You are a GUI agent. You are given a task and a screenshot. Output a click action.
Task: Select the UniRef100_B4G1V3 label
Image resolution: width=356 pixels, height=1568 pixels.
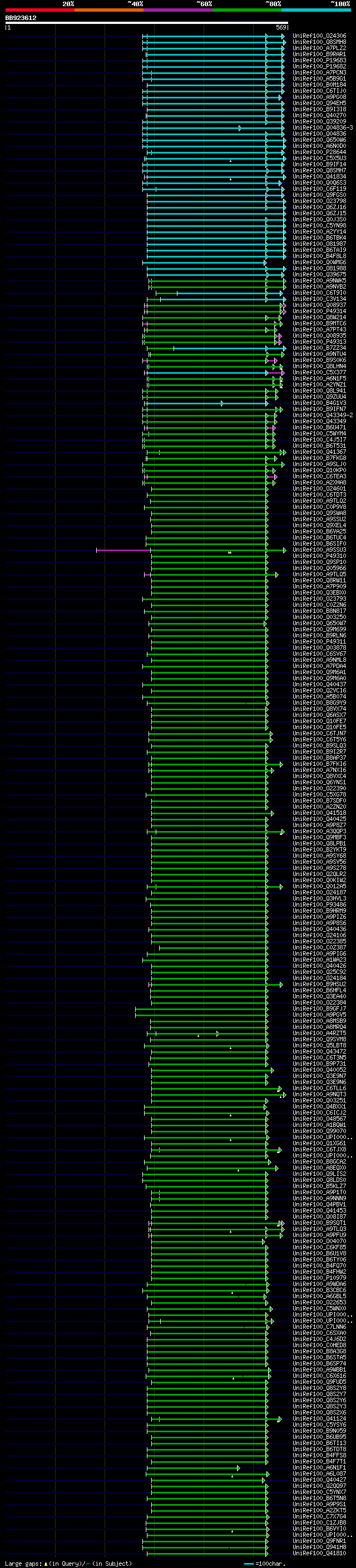click(319, 403)
